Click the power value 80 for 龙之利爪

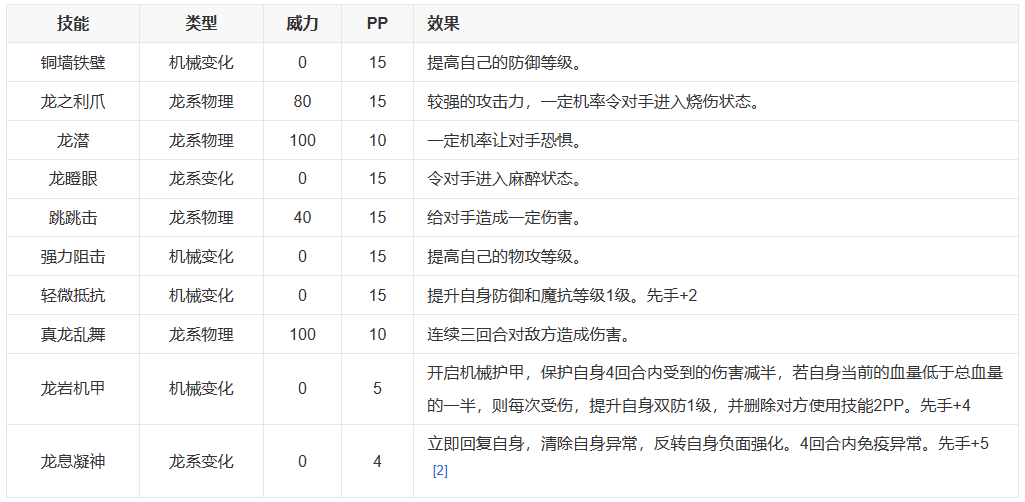point(302,101)
